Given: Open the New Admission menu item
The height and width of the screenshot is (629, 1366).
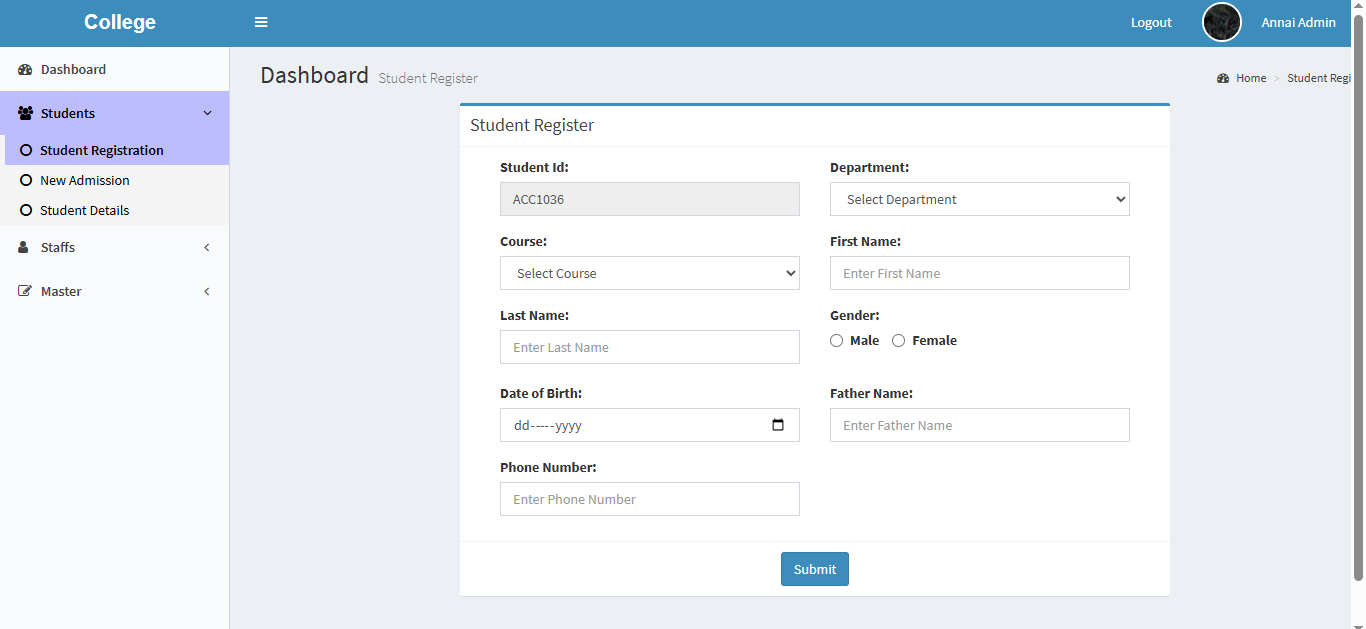Looking at the screenshot, I should 84,181.
